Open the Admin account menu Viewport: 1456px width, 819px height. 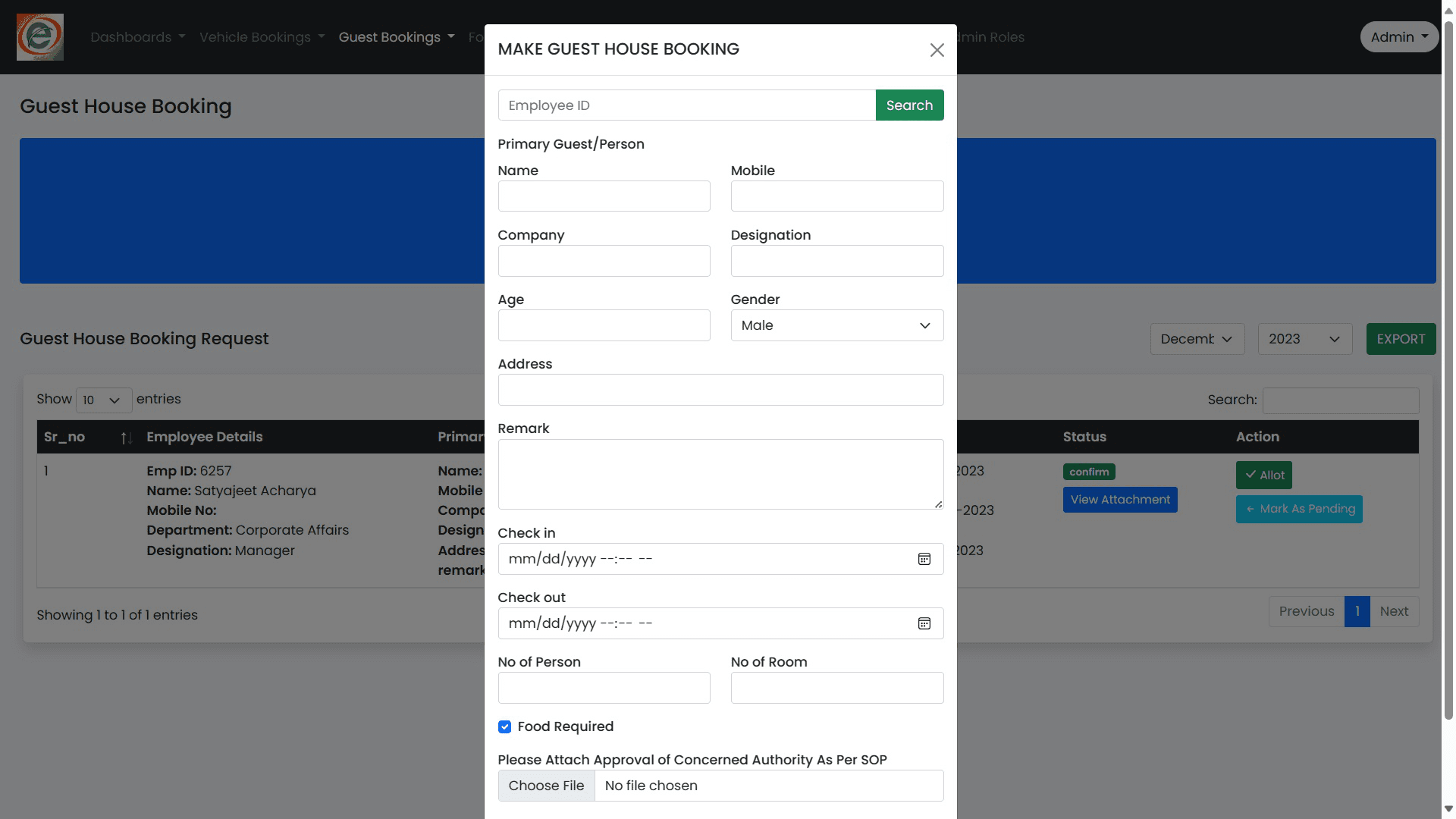pos(1398,36)
